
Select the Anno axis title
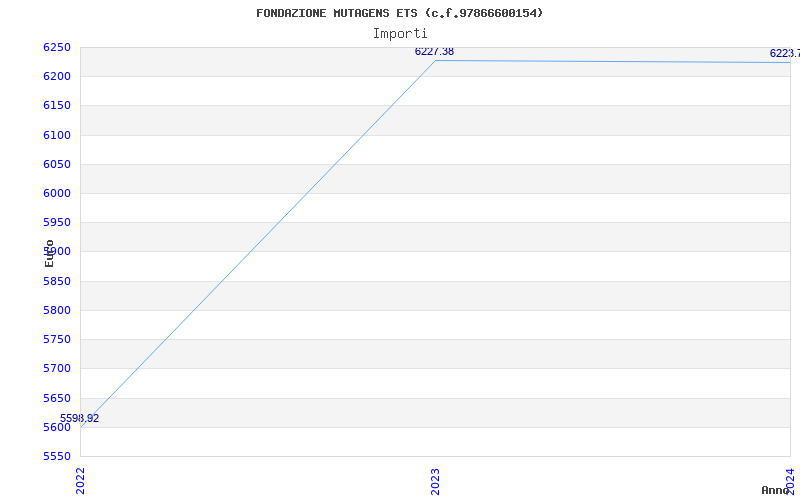[x=776, y=490]
